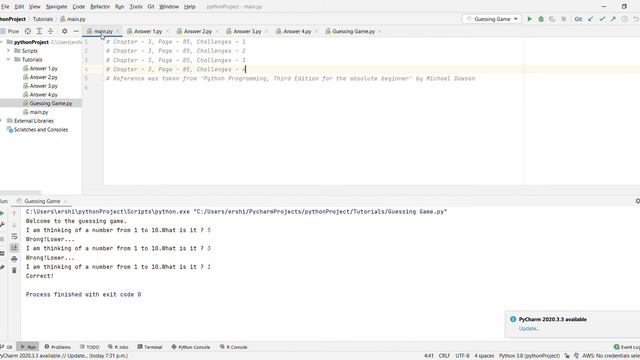This screenshot has width=640, height=360.
Task: Open the Guessing Game run configuration dropdown
Action: [x=492, y=19]
